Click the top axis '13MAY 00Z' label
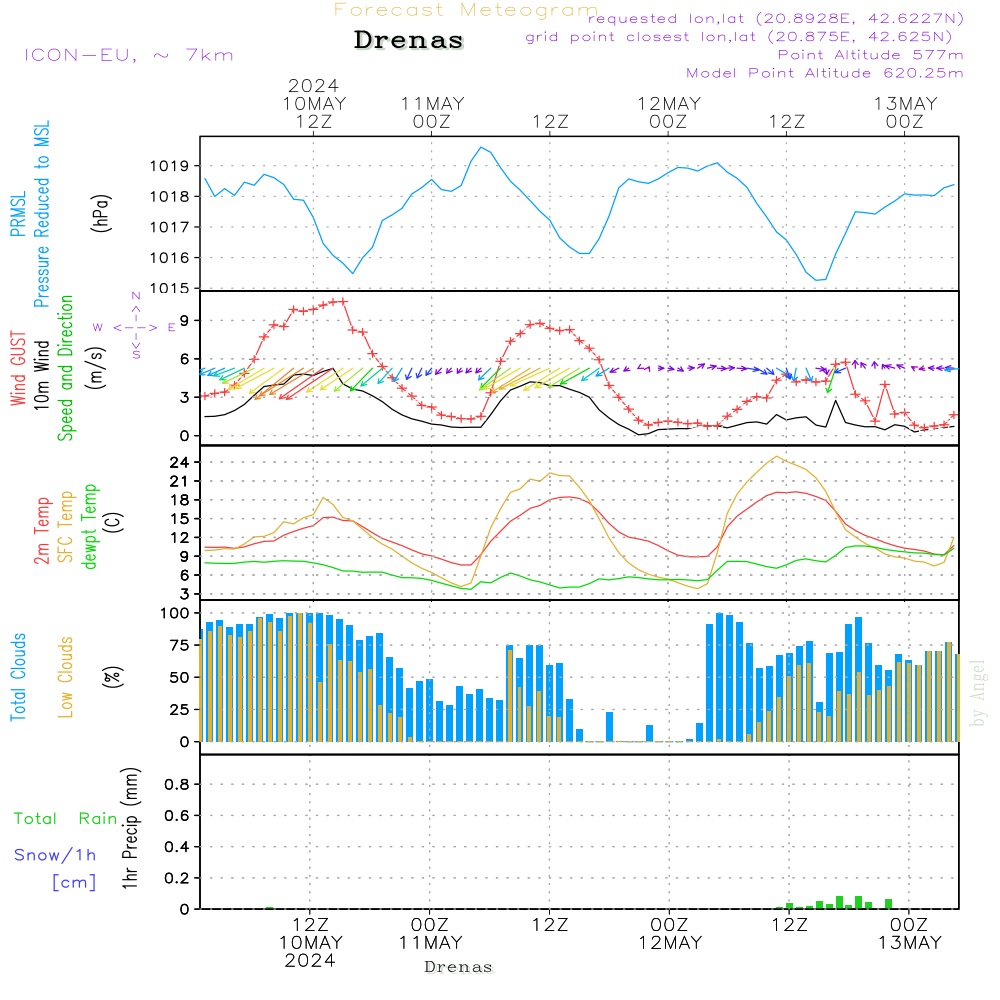Image resolution: width=1000 pixels, height=1000 pixels. click(x=906, y=112)
